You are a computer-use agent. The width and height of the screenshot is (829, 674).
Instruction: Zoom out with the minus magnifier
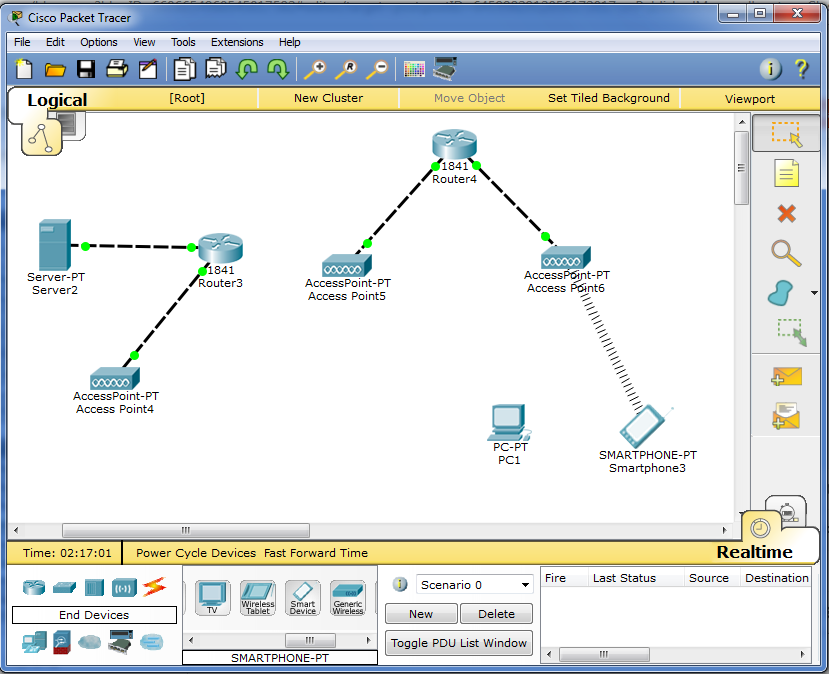(x=377, y=69)
